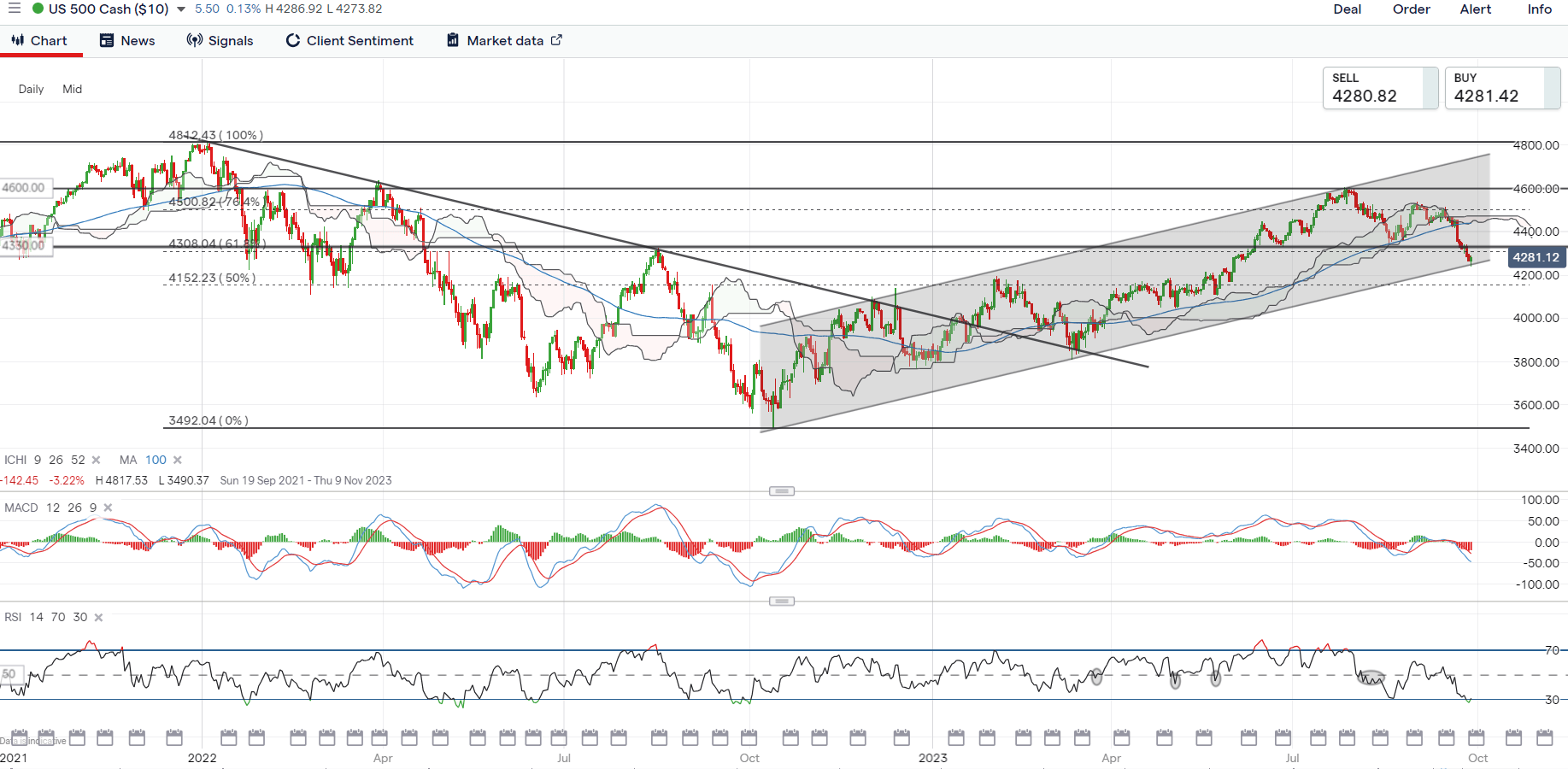Click the green market status dot

tap(38, 9)
